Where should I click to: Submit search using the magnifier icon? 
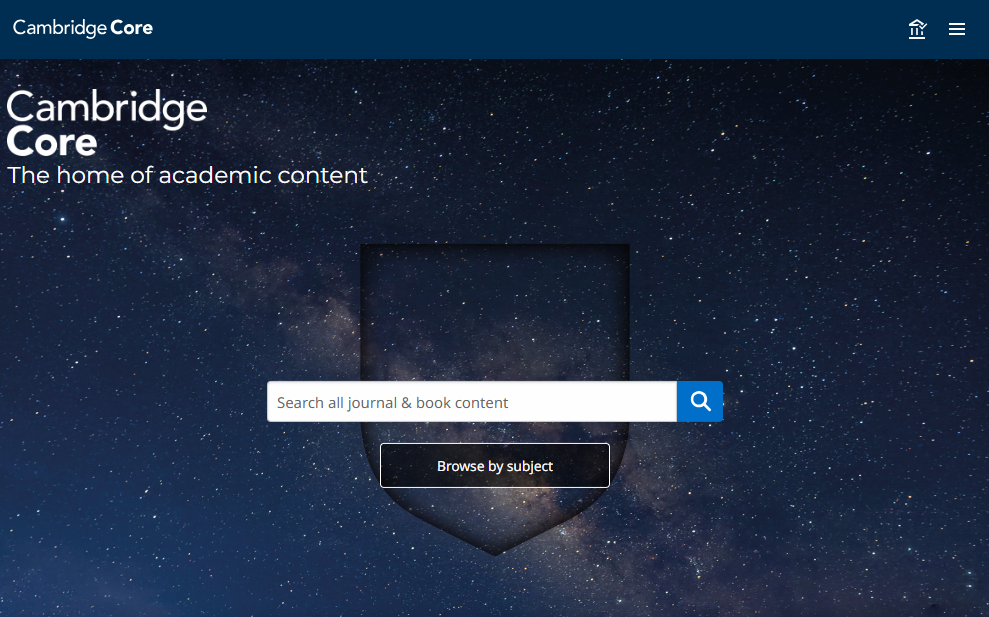700,402
